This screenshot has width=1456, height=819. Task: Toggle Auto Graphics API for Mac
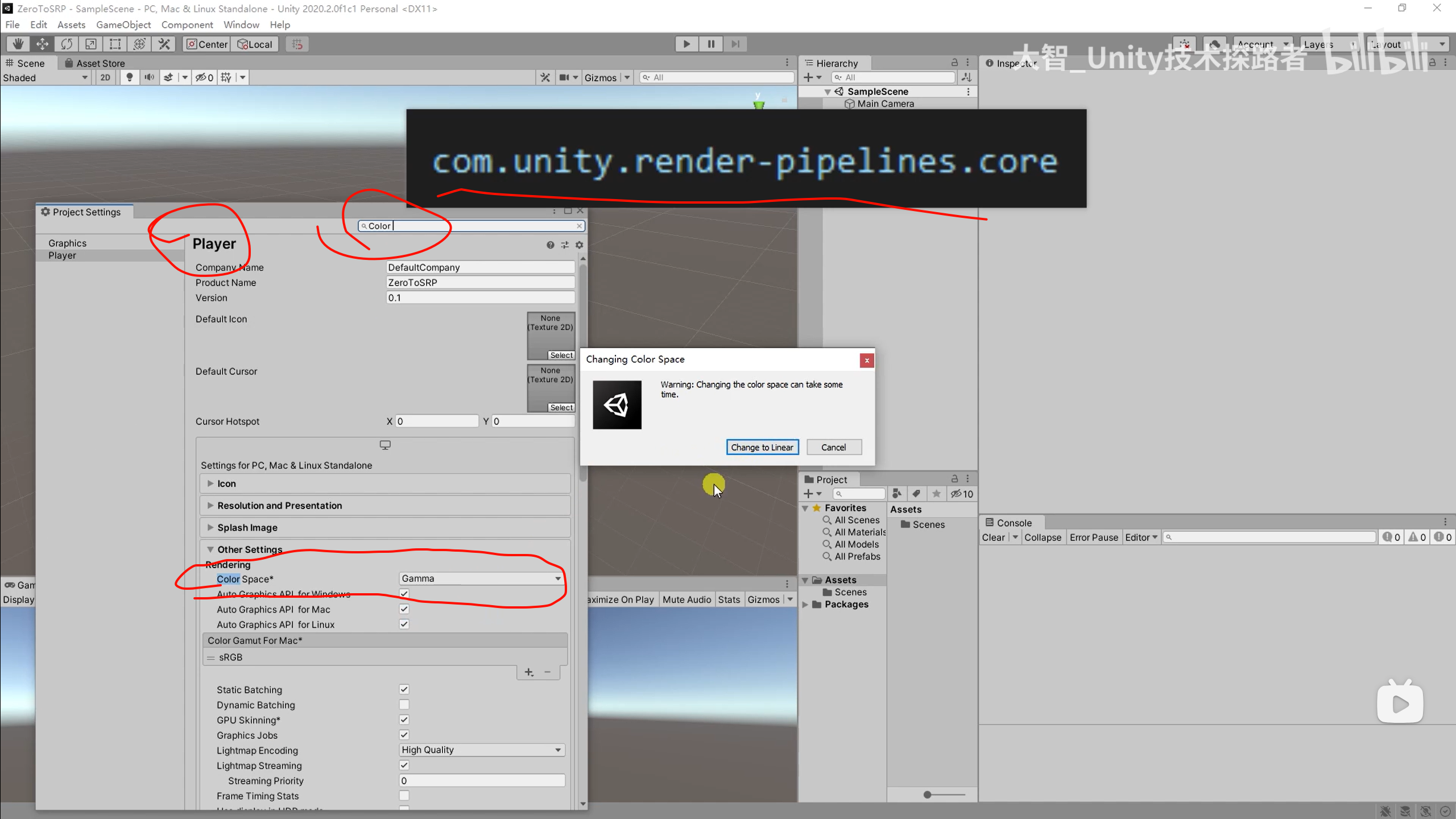404,609
